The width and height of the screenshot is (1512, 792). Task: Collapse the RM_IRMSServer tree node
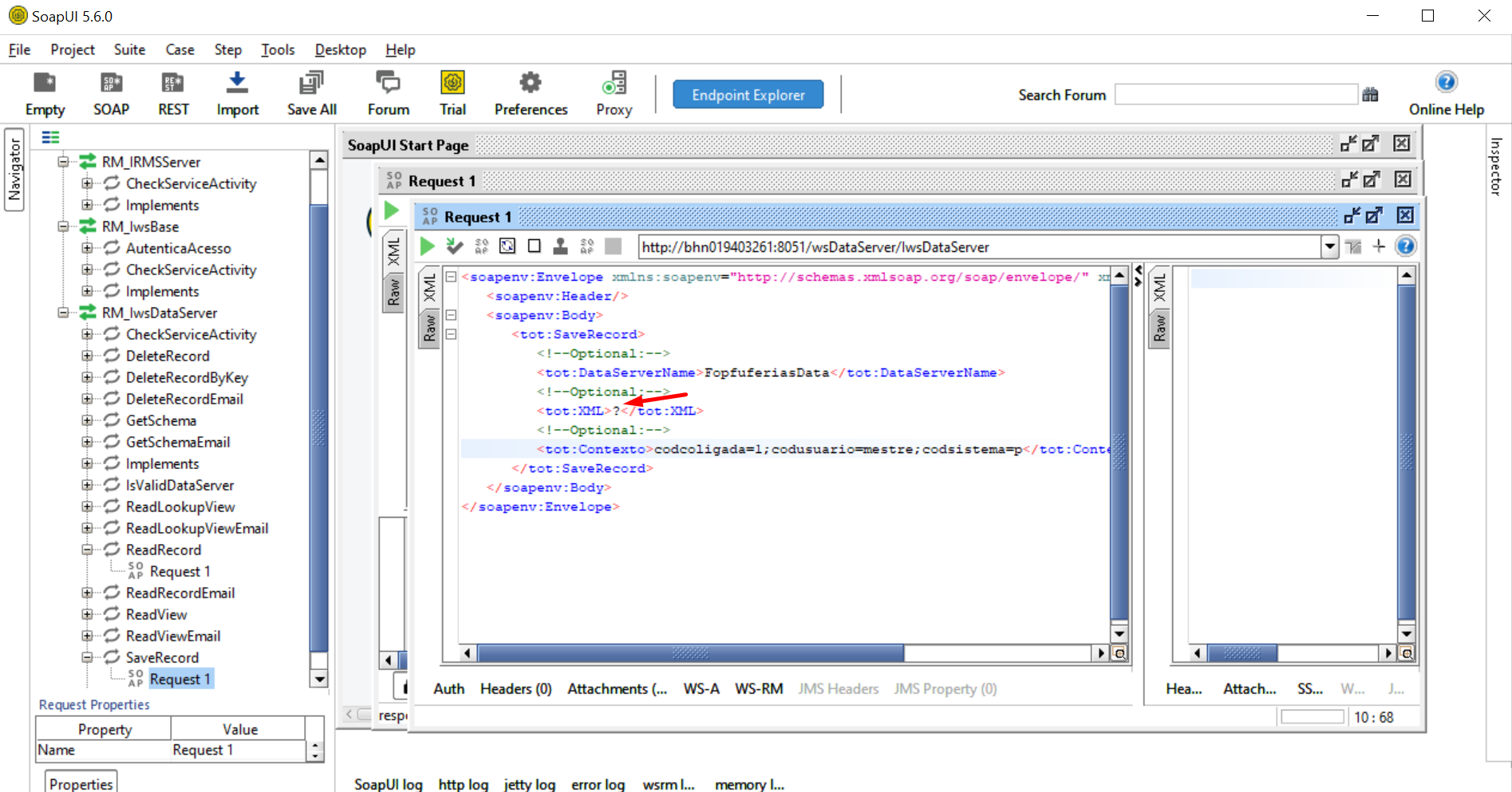63,162
